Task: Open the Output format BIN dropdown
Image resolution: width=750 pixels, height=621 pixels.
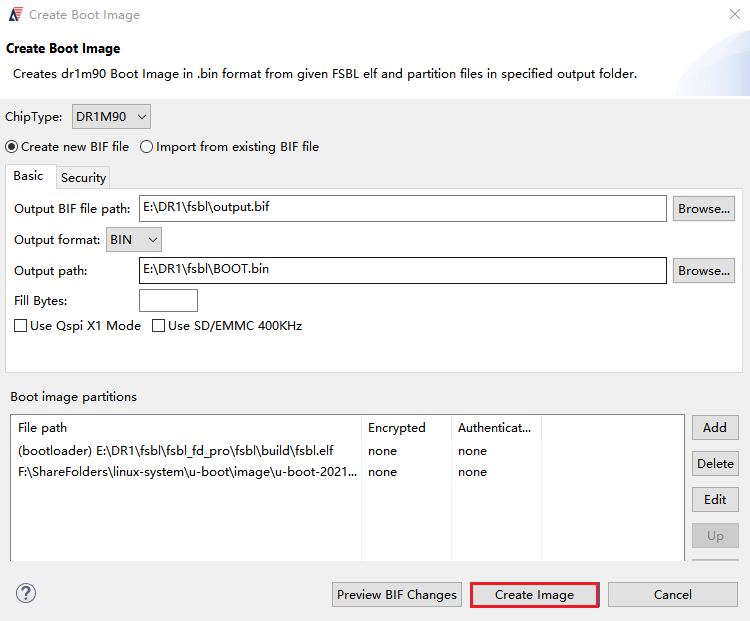Action: pos(134,240)
